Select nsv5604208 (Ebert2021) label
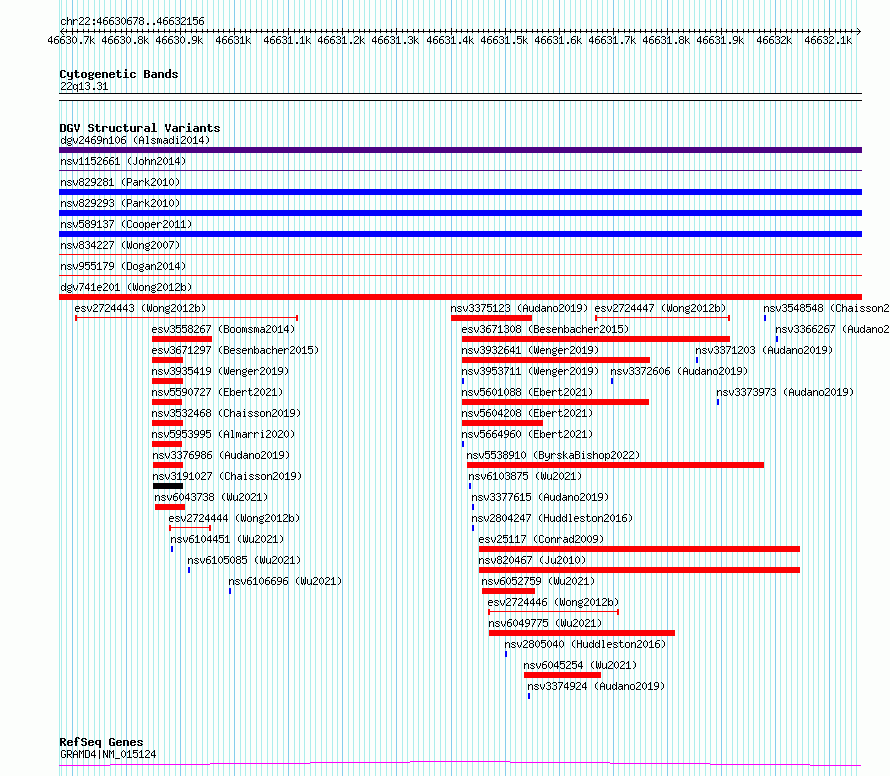This screenshot has width=890, height=776. 527,413
